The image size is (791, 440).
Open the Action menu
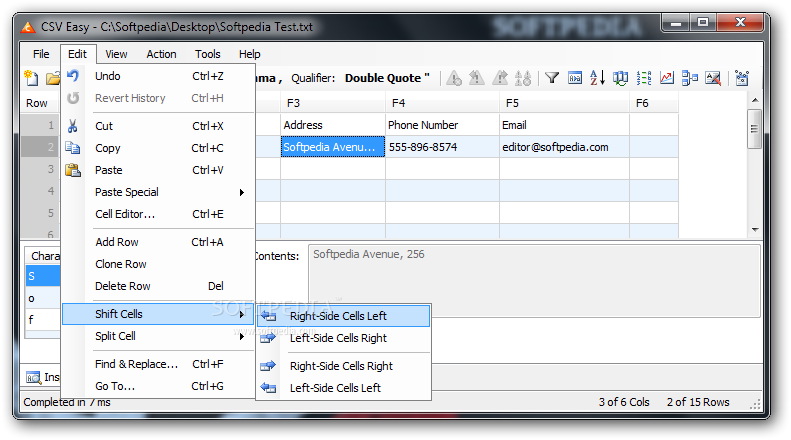161,54
